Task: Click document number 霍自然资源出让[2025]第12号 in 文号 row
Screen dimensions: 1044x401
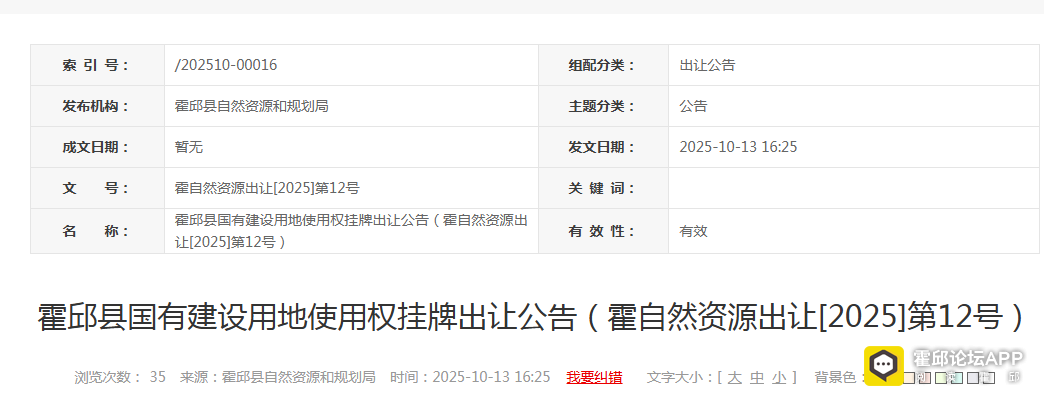Action: coord(267,189)
